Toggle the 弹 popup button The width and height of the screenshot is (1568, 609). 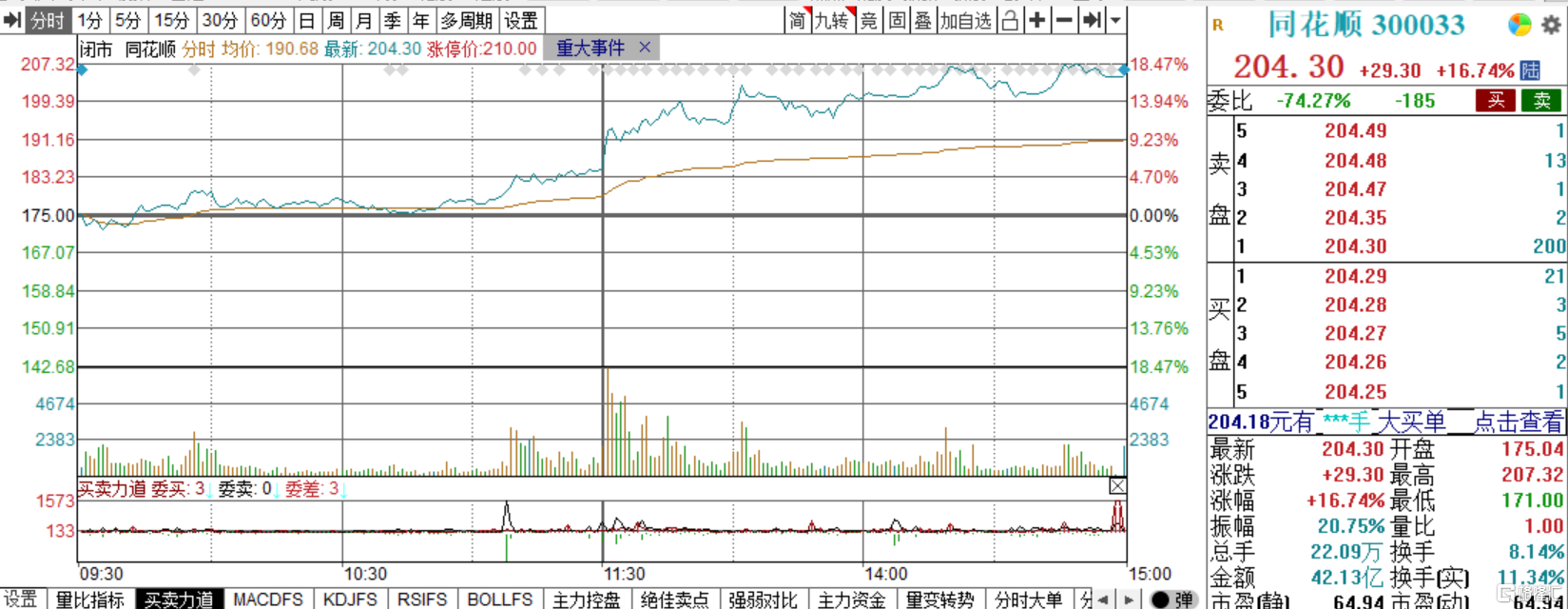click(1171, 600)
